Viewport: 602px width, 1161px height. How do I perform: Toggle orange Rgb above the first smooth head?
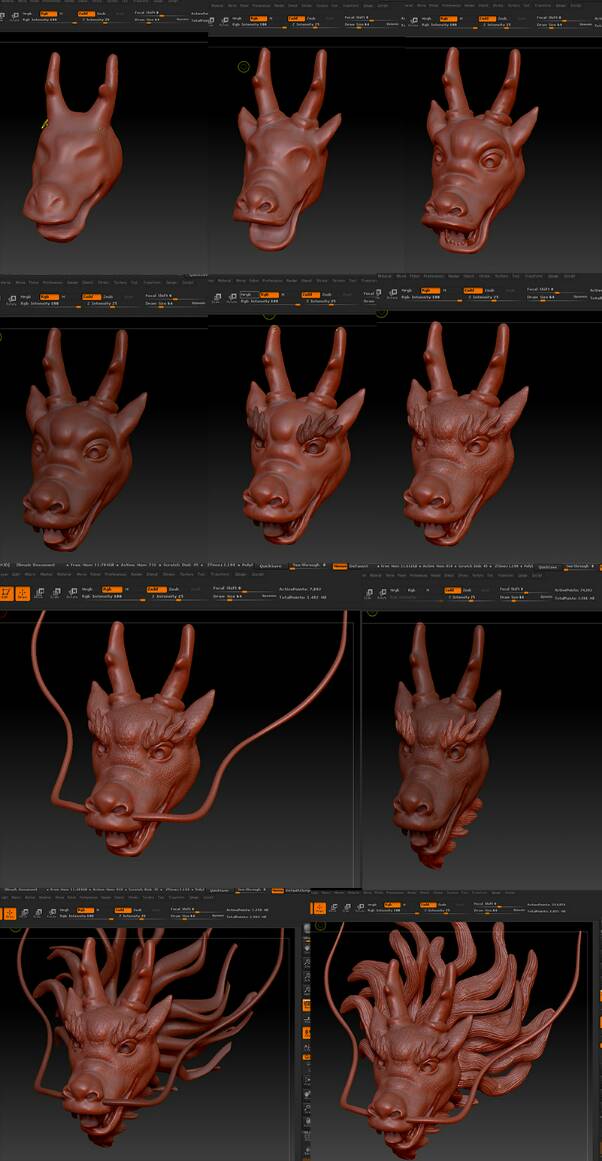(x=48, y=14)
